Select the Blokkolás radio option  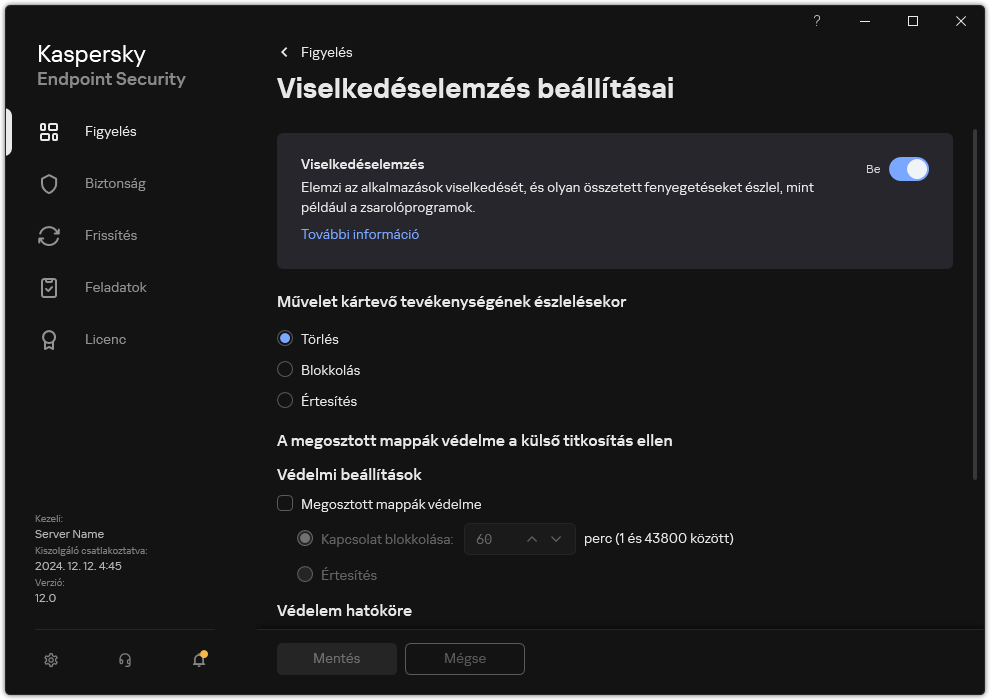[285, 369]
